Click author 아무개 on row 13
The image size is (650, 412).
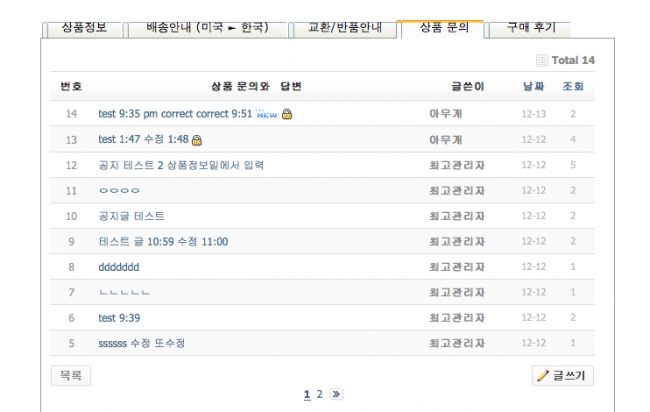[446, 140]
